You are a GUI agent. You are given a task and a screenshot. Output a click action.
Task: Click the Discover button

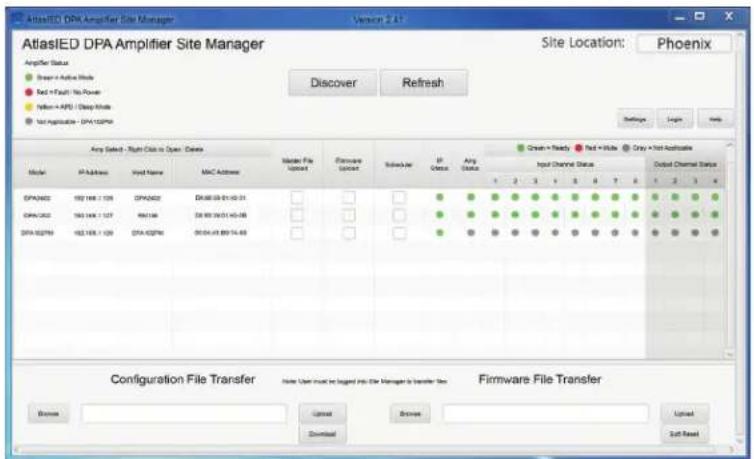tap(333, 83)
